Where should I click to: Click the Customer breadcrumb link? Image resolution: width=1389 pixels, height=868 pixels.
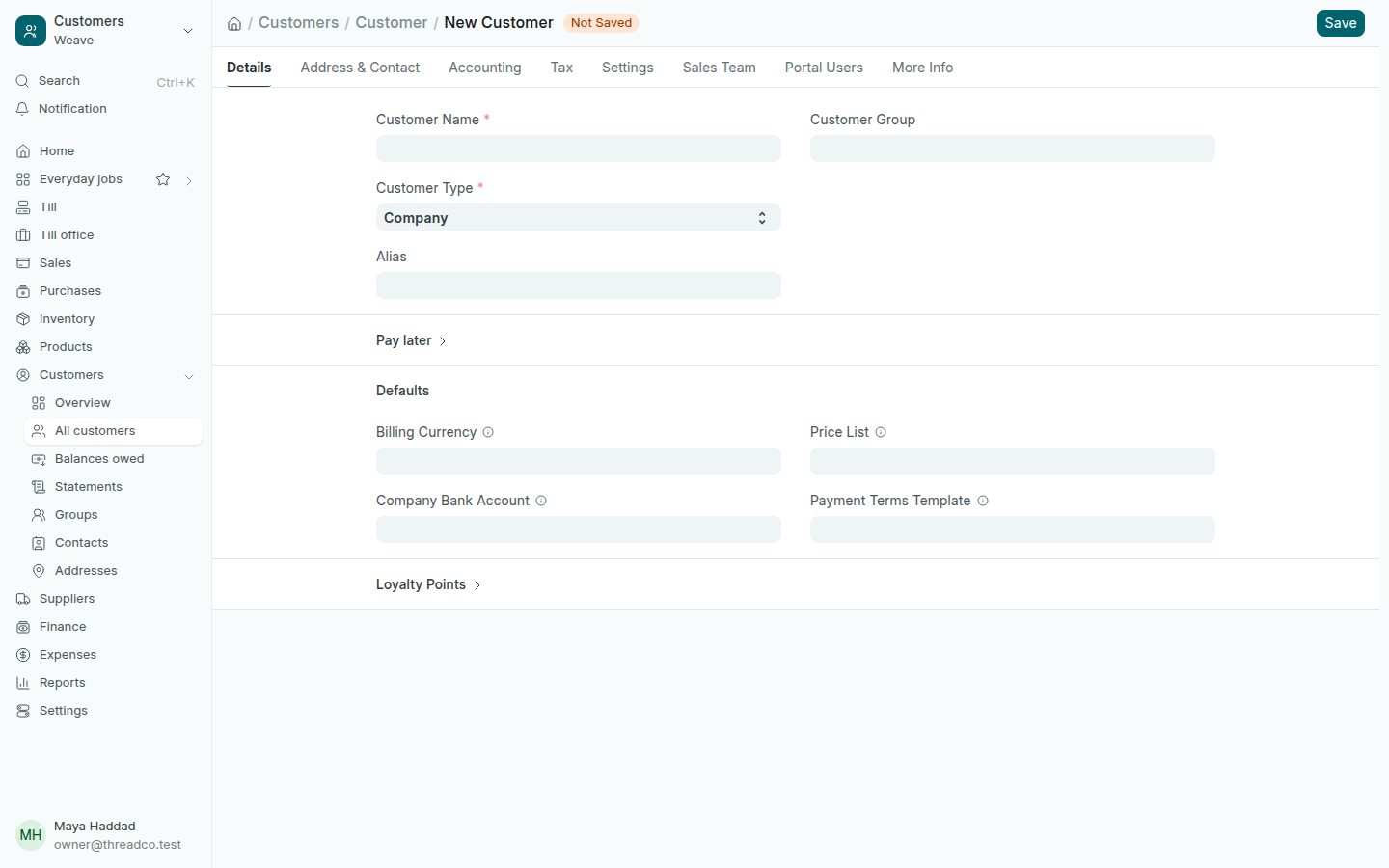click(x=391, y=23)
